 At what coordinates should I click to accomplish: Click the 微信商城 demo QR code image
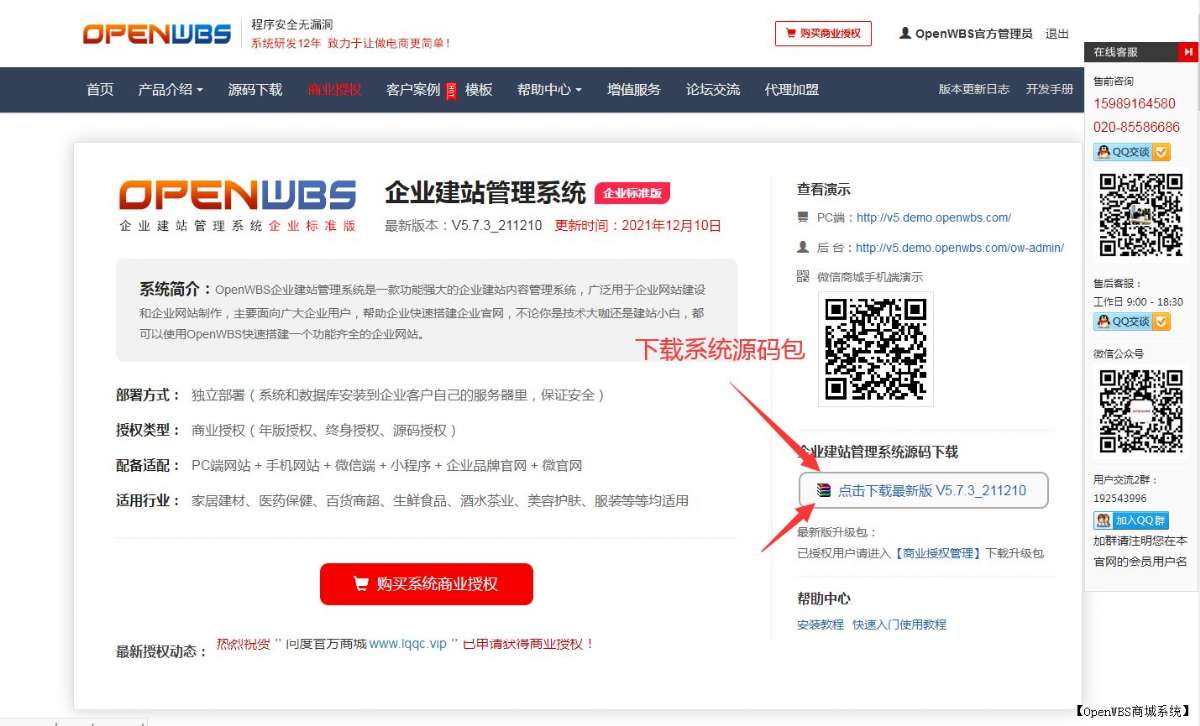pyautogui.click(x=875, y=348)
